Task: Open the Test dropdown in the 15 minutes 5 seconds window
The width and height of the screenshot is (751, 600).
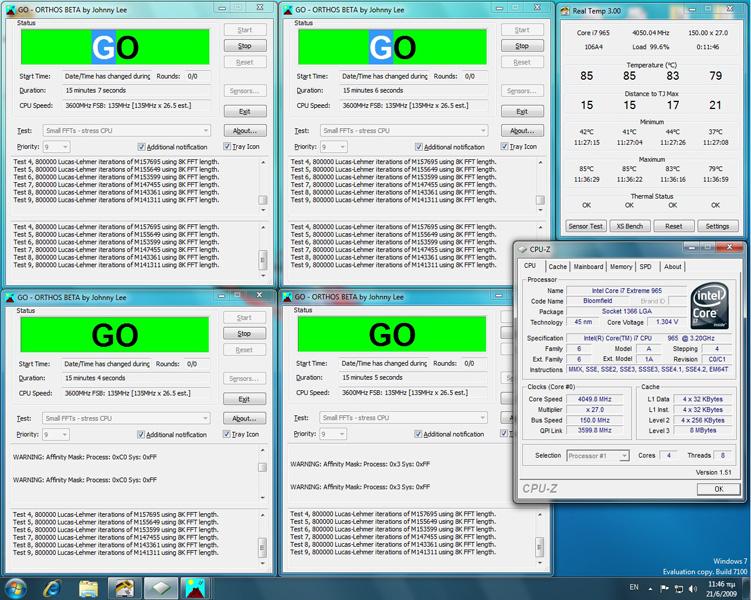Action: click(403, 418)
